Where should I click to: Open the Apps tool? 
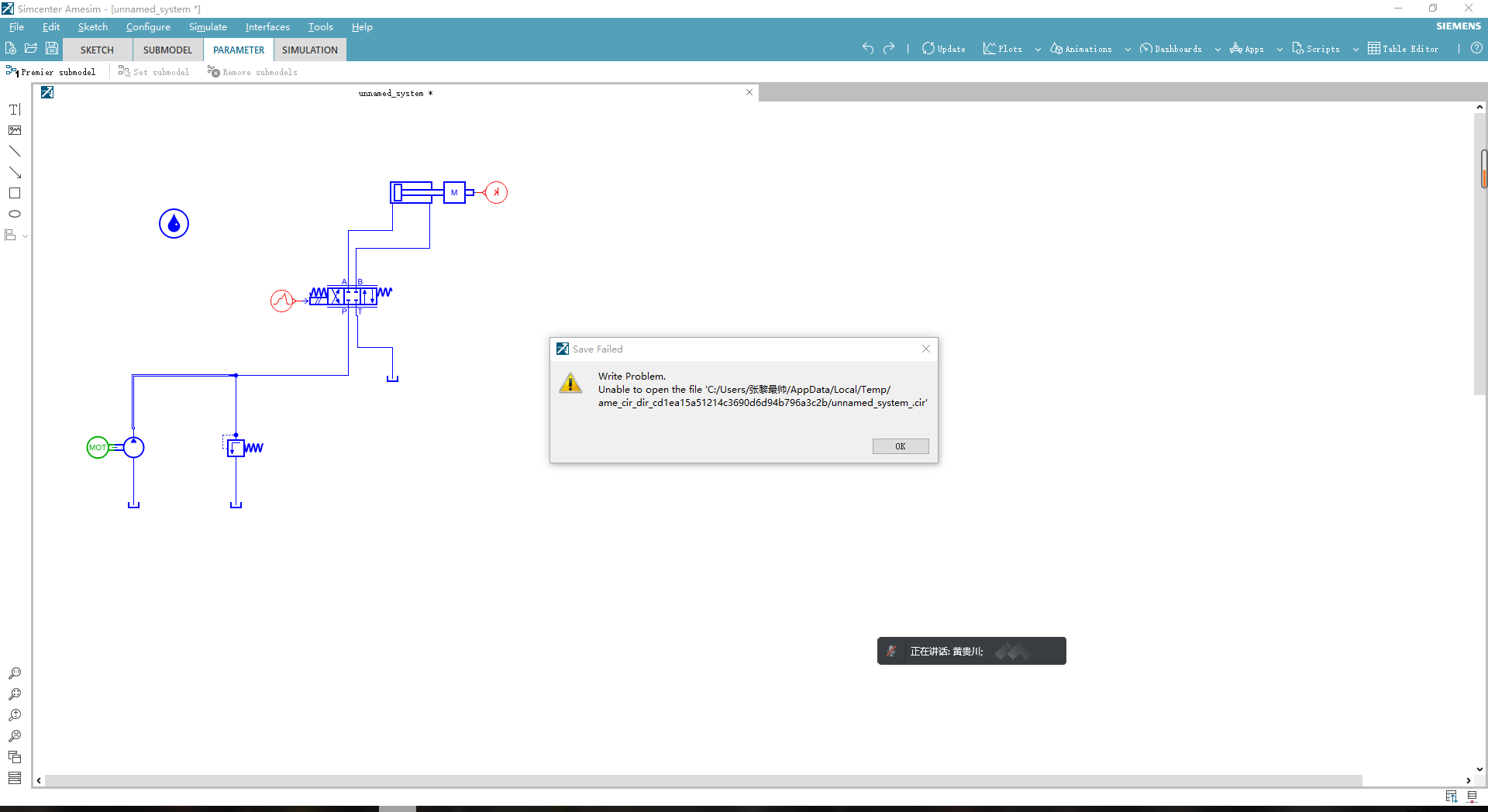(x=1247, y=49)
